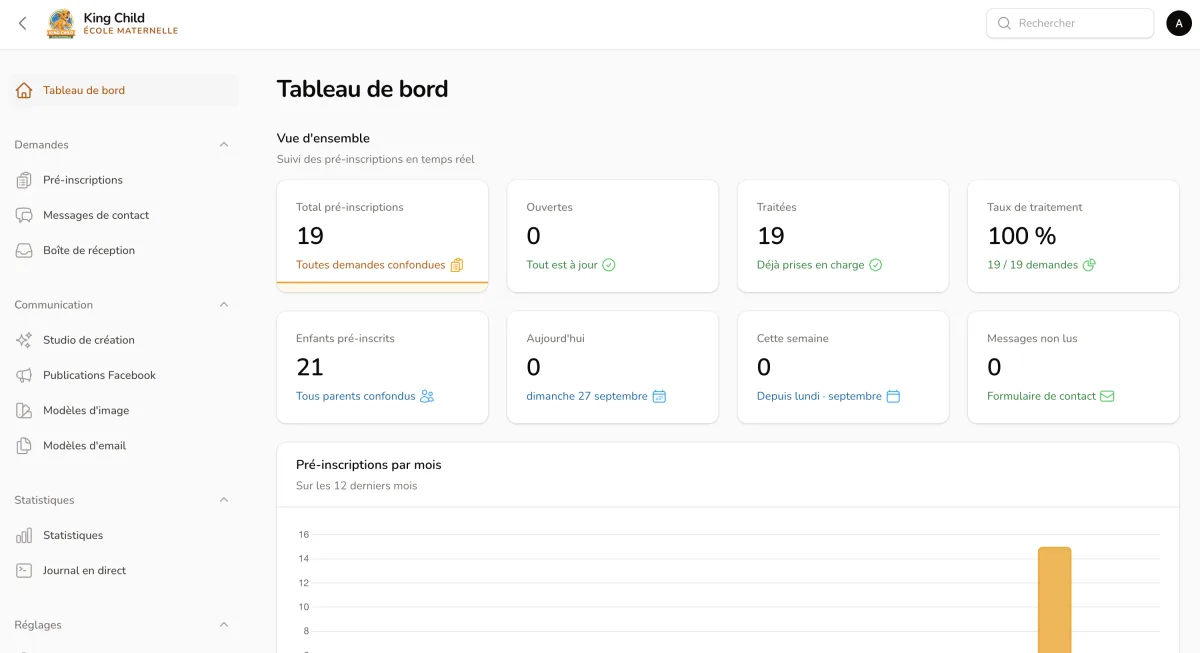Screen dimensions: 1200x653
Task: Click the Modèles d'image icon
Action: [x=24, y=410]
